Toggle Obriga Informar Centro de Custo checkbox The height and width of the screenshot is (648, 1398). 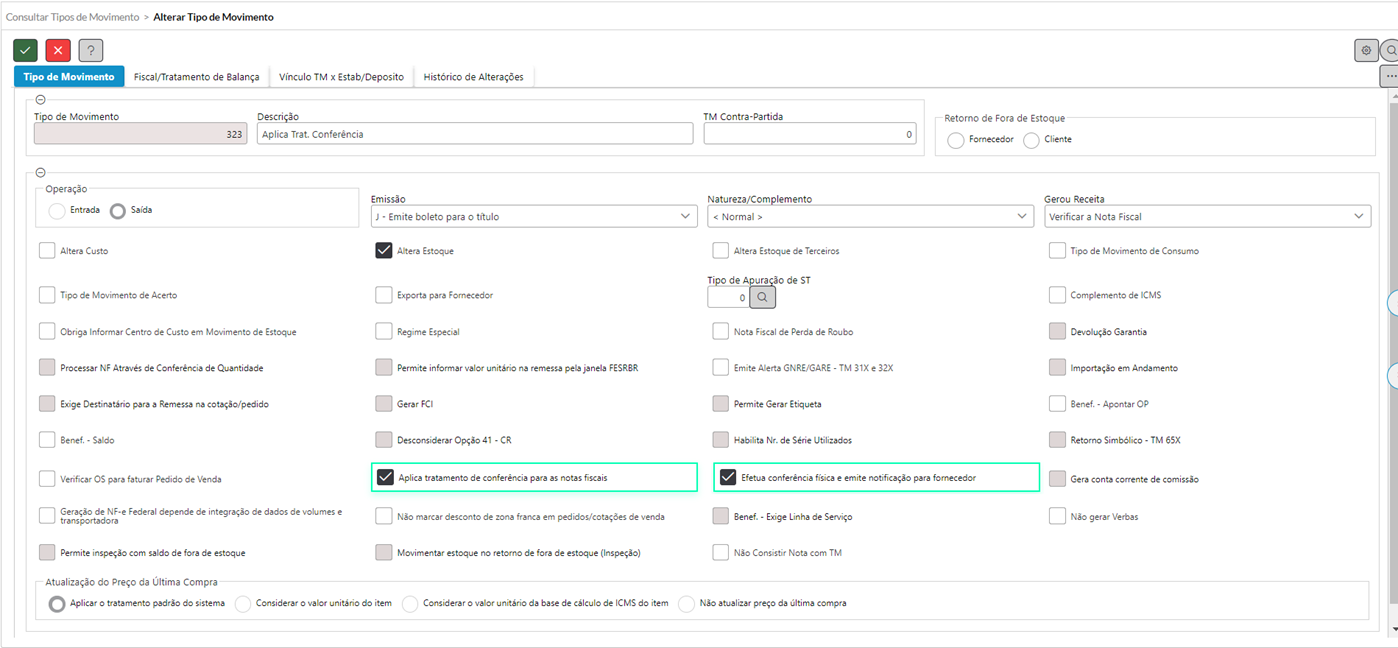[47, 331]
